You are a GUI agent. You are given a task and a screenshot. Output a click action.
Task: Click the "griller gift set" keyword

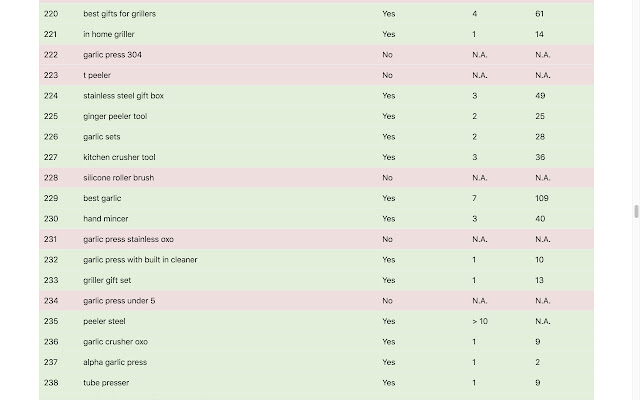pyautogui.click(x=107, y=280)
